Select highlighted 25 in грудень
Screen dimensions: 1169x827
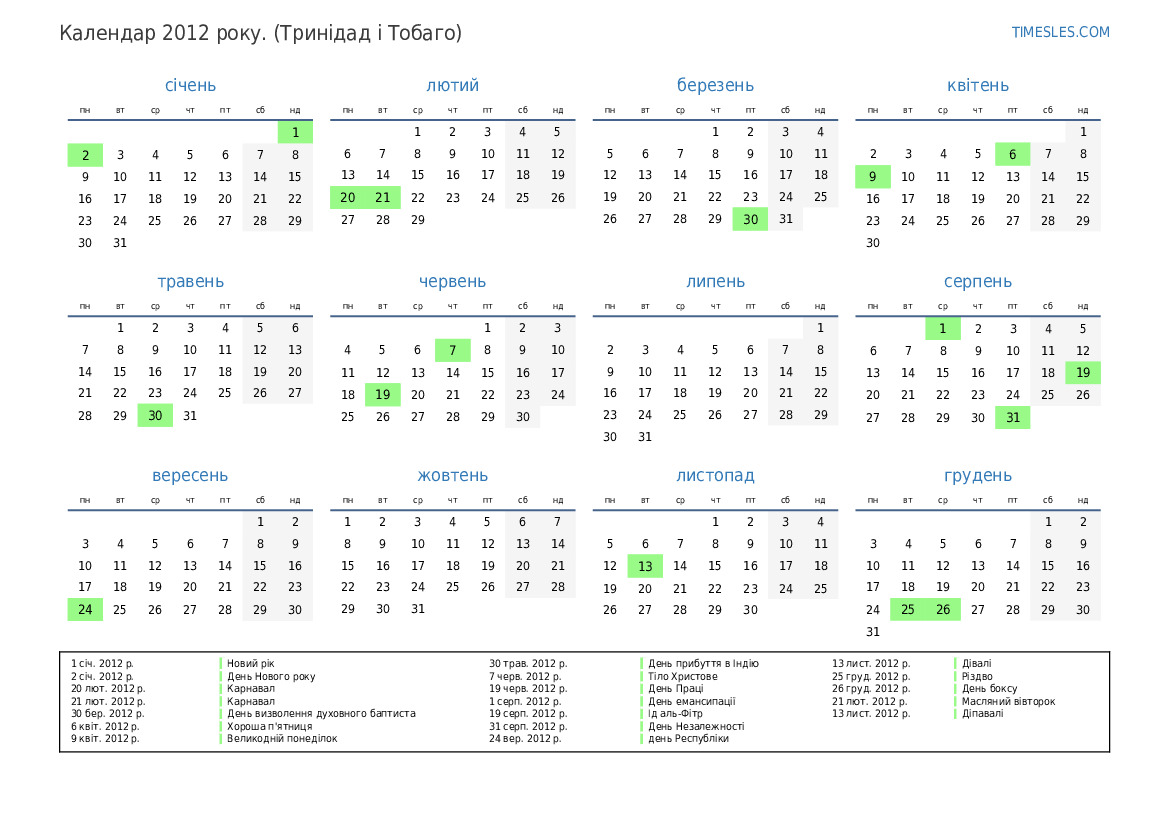tap(908, 610)
